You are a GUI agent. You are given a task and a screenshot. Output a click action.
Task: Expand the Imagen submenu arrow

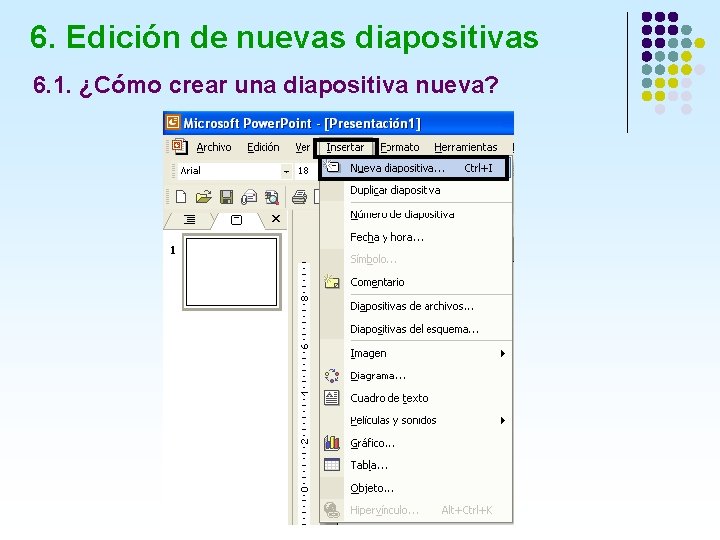503,353
